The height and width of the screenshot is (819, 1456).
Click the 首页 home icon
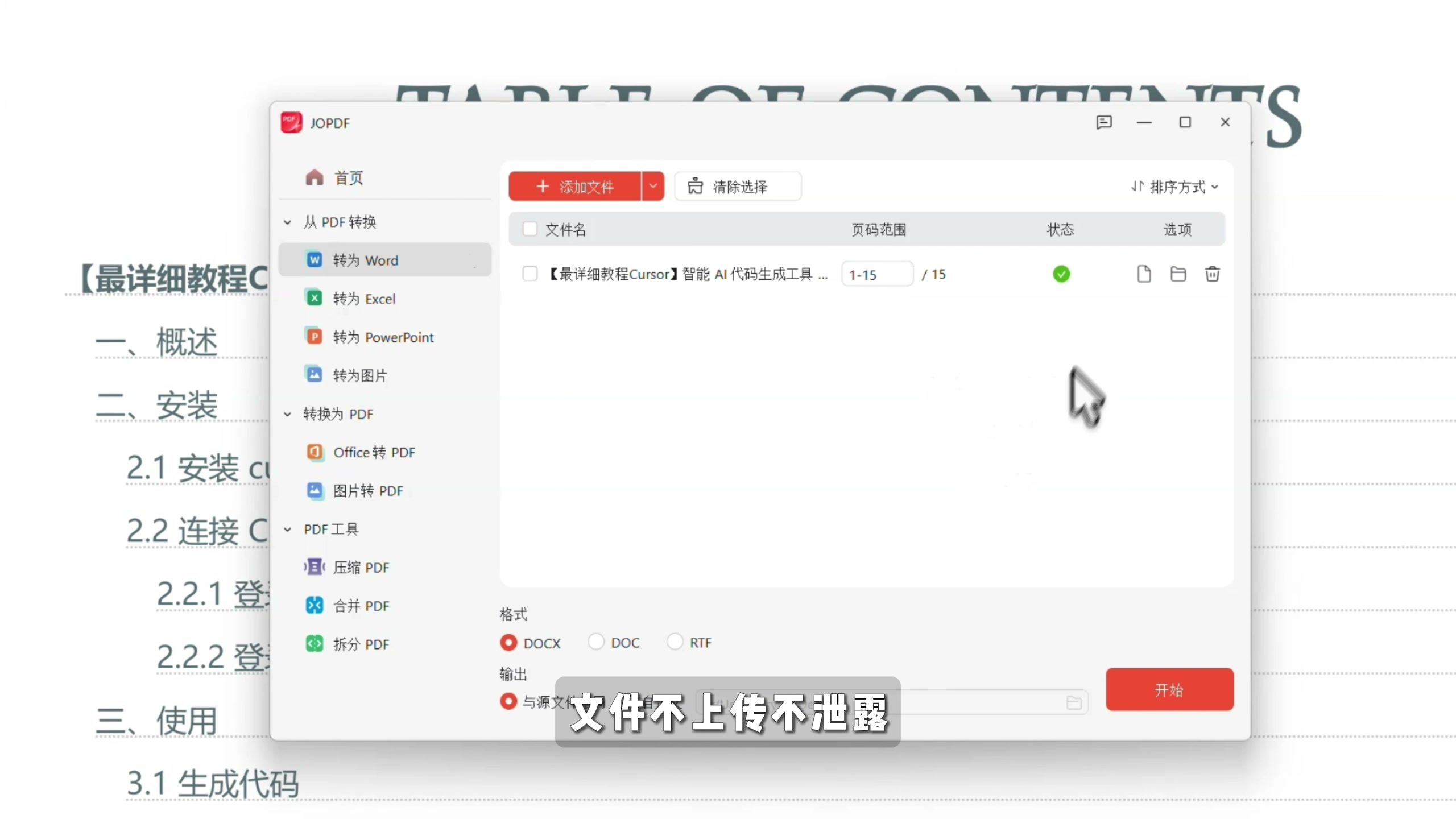point(314,177)
